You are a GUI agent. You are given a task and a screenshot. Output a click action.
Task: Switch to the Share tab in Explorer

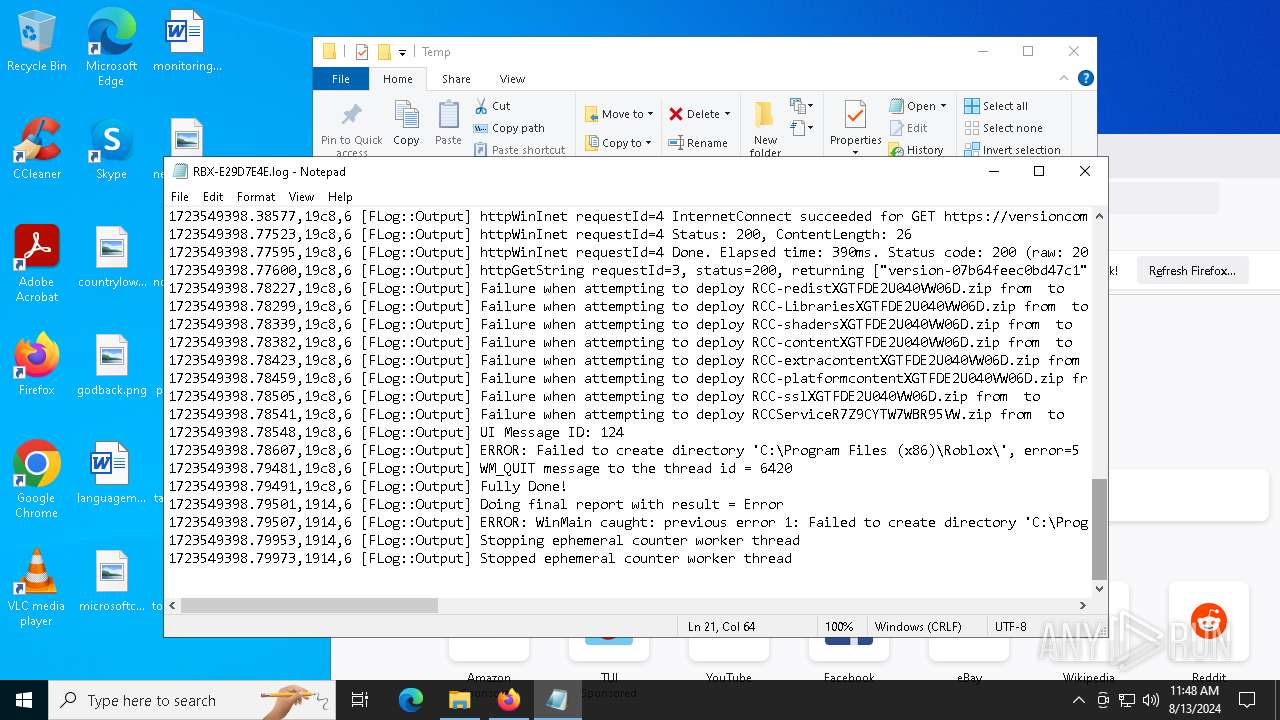[456, 79]
